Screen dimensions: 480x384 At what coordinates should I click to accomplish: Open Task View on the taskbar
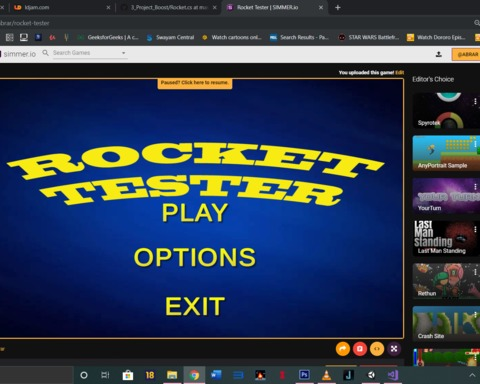(x=105, y=375)
